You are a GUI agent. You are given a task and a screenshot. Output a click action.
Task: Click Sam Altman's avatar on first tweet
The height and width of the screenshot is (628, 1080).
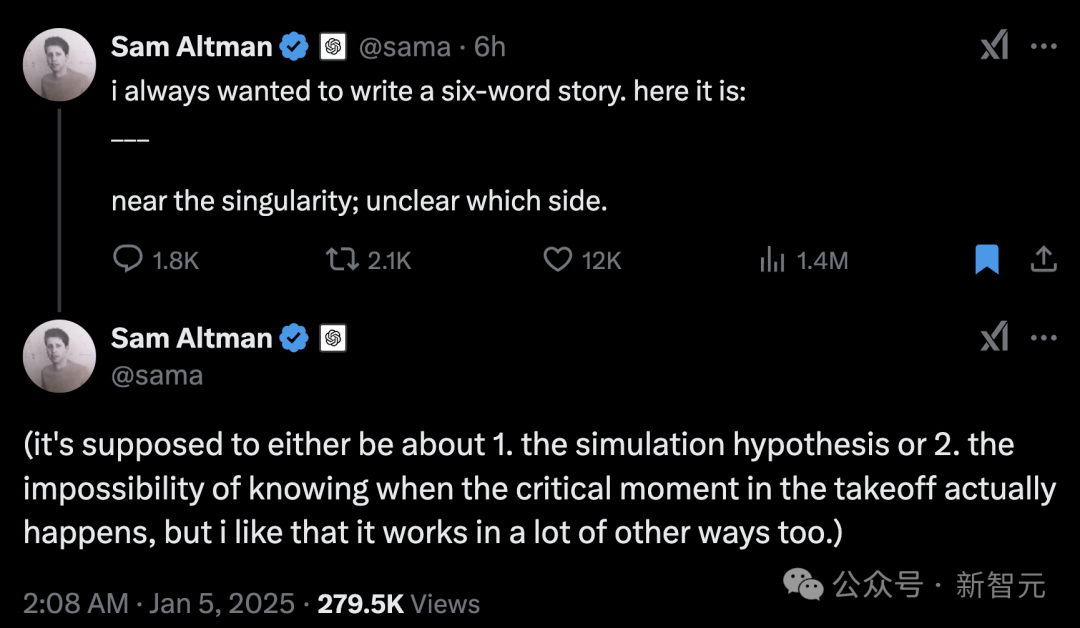pyautogui.click(x=59, y=64)
